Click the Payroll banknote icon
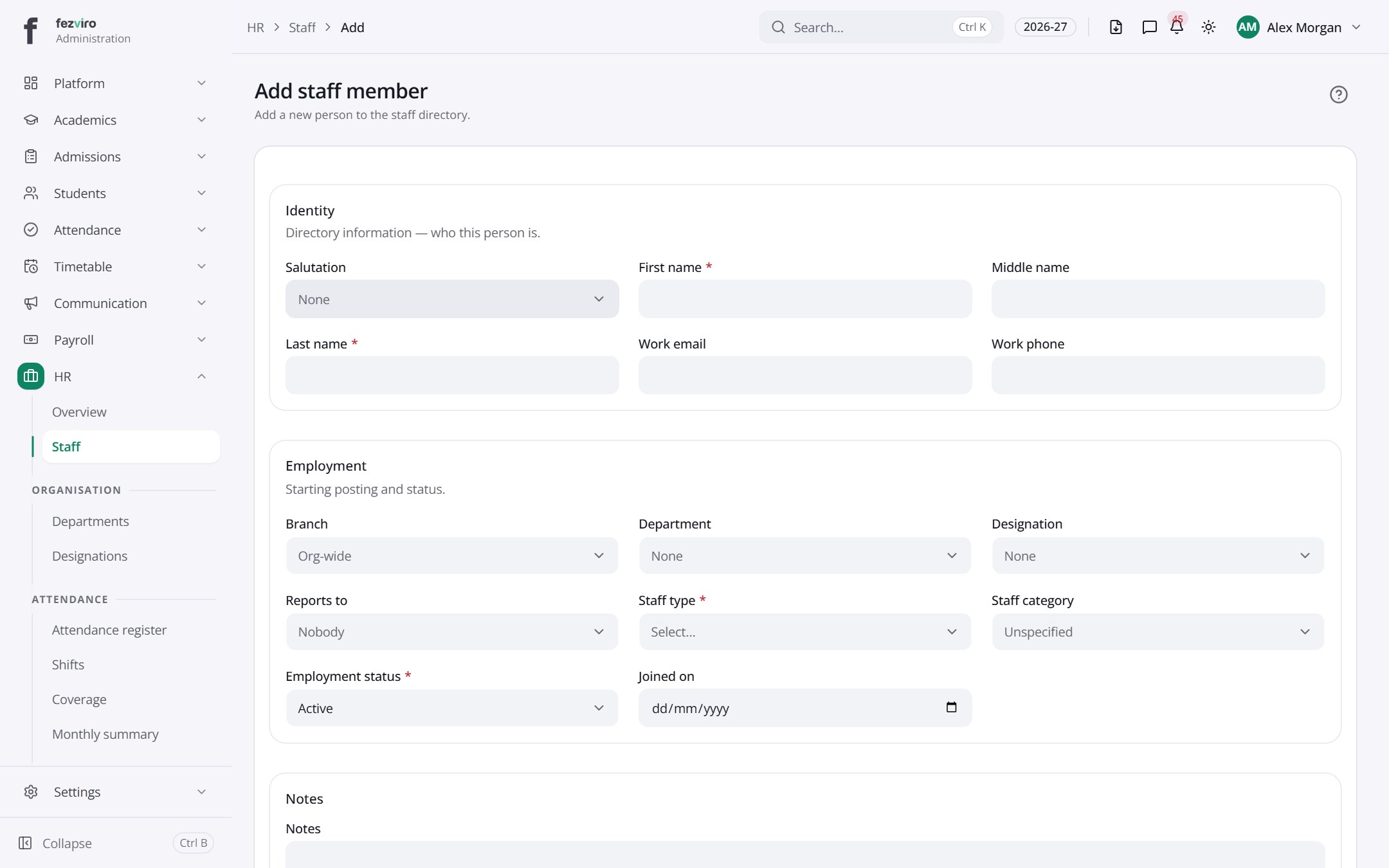The image size is (1389, 868). click(x=31, y=339)
